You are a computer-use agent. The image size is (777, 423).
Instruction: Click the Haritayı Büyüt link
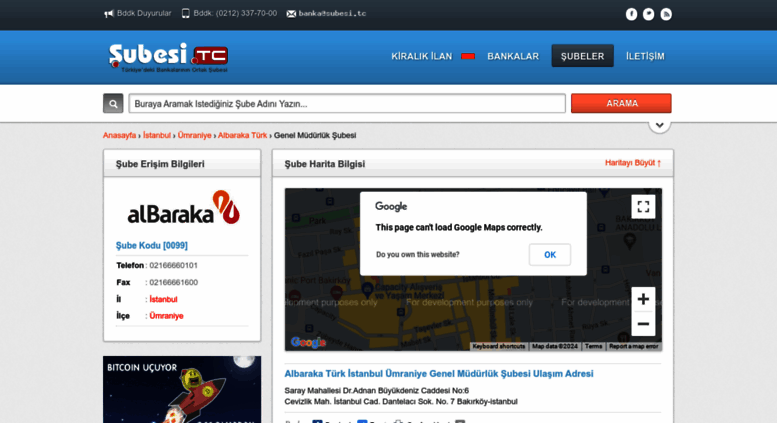pyautogui.click(x=633, y=163)
